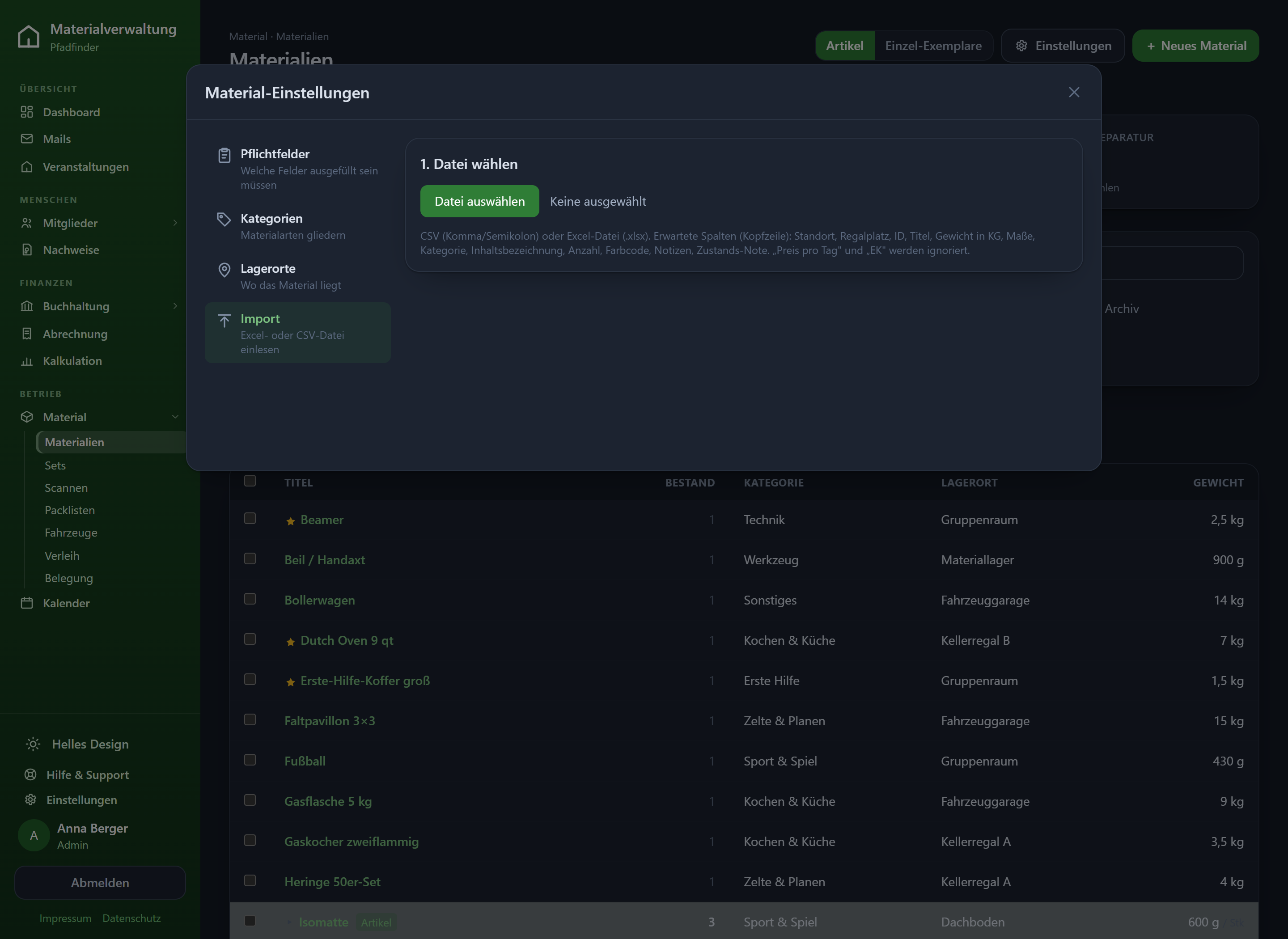This screenshot has width=1288, height=939.
Task: Click the Lagerorte location pin icon
Action: point(224,270)
